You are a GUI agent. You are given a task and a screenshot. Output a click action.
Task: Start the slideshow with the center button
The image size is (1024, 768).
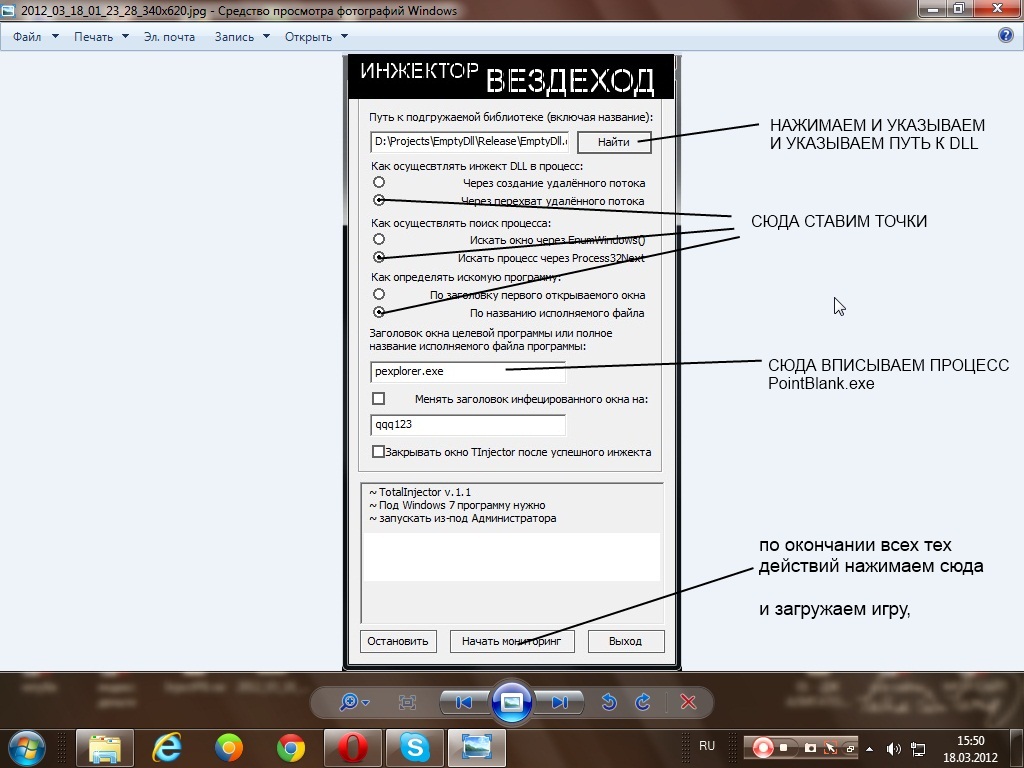512,702
